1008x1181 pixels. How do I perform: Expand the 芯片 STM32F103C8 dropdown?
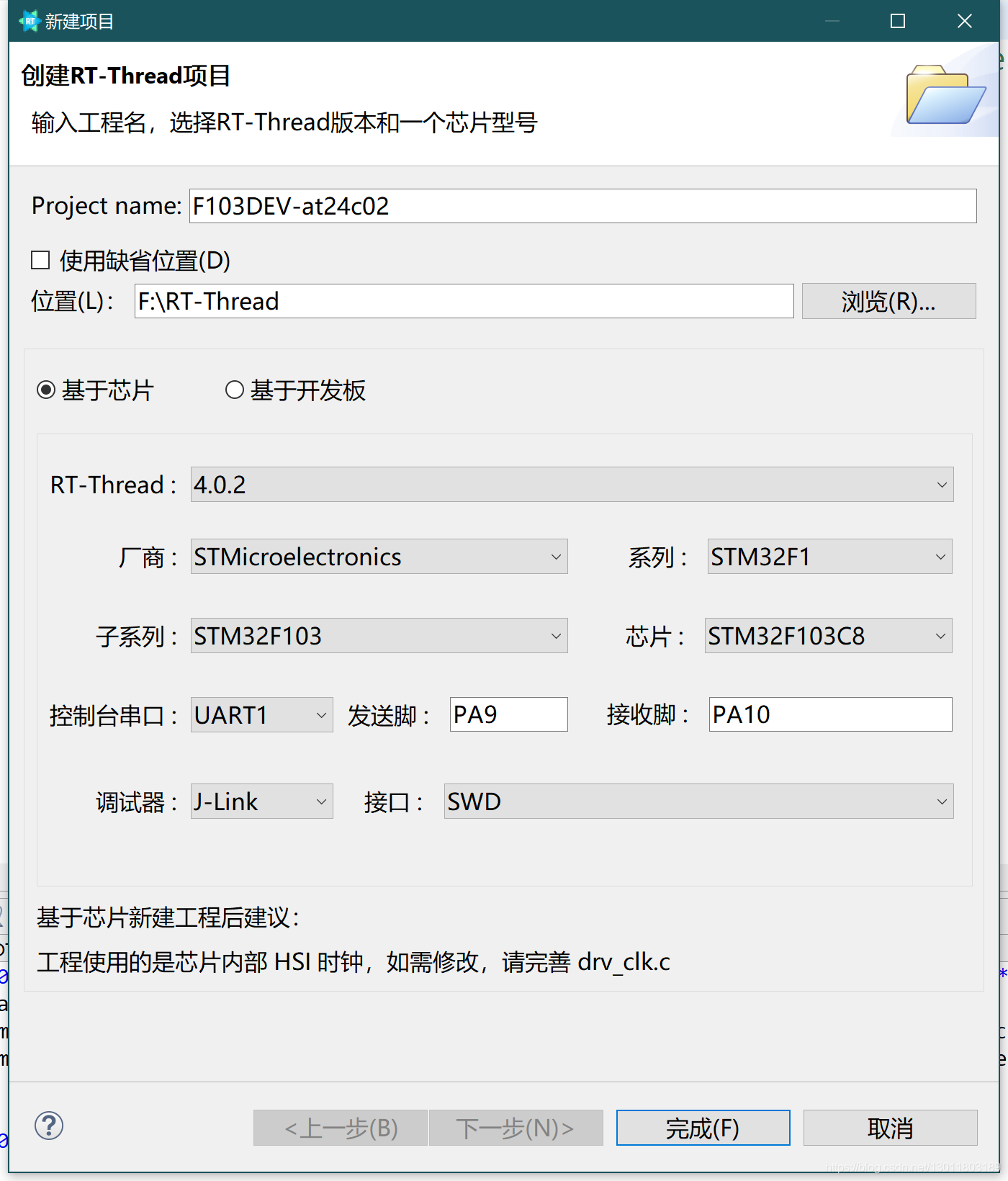(x=828, y=636)
